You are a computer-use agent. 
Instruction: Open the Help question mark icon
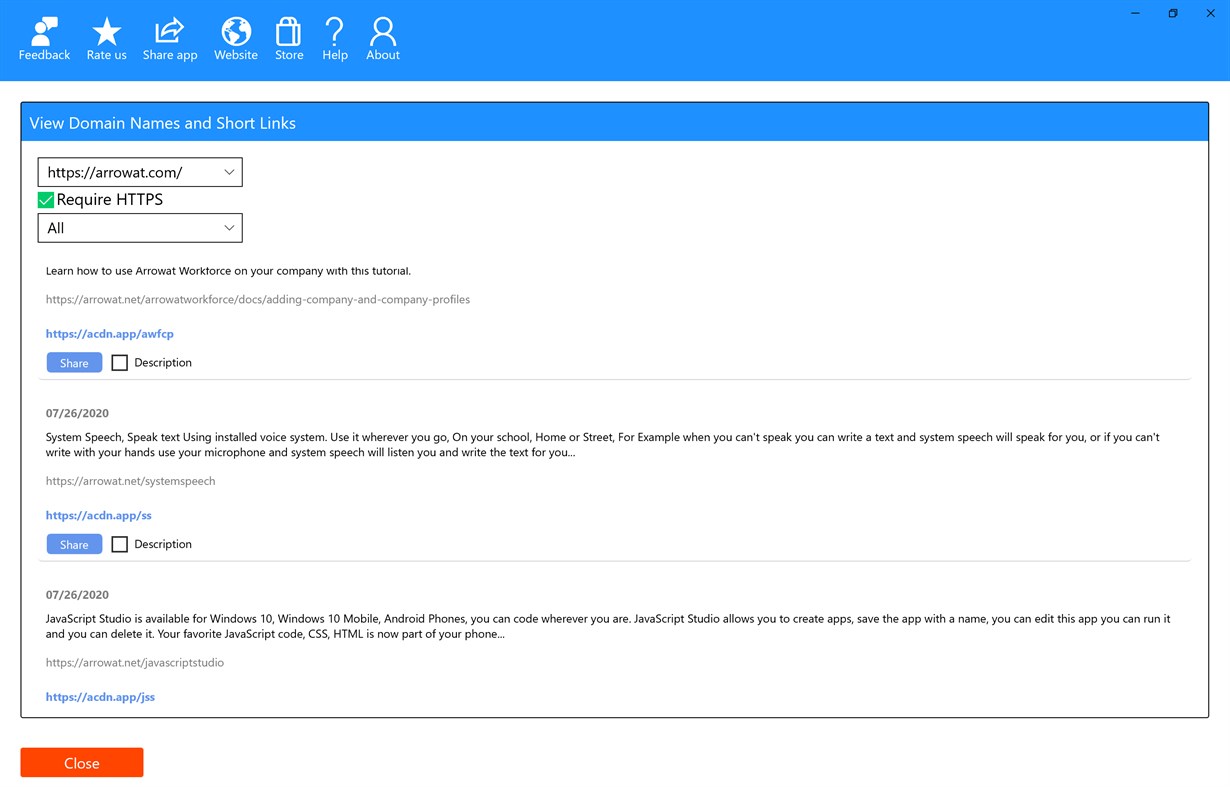click(x=335, y=40)
